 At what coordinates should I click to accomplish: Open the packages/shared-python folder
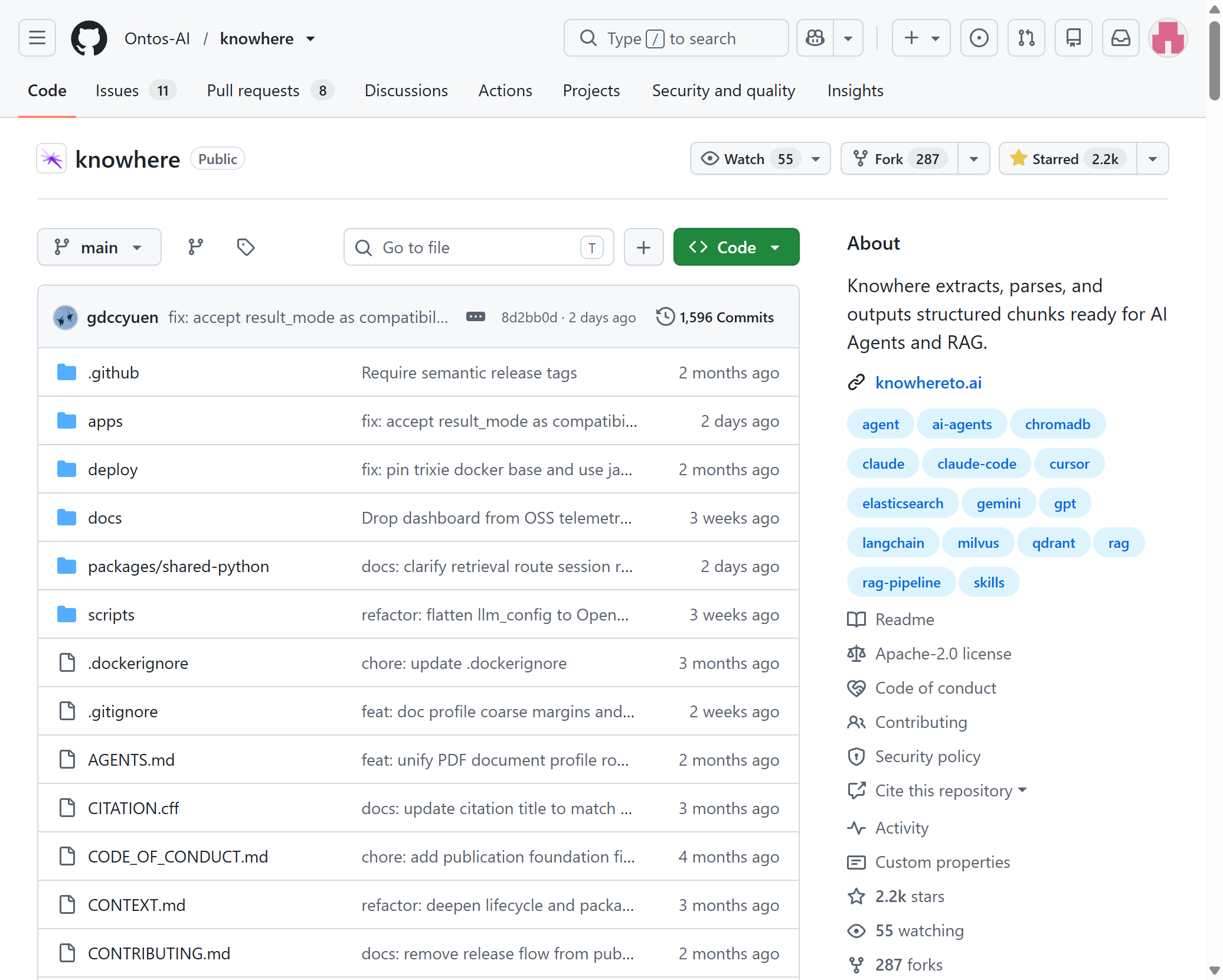click(x=178, y=566)
